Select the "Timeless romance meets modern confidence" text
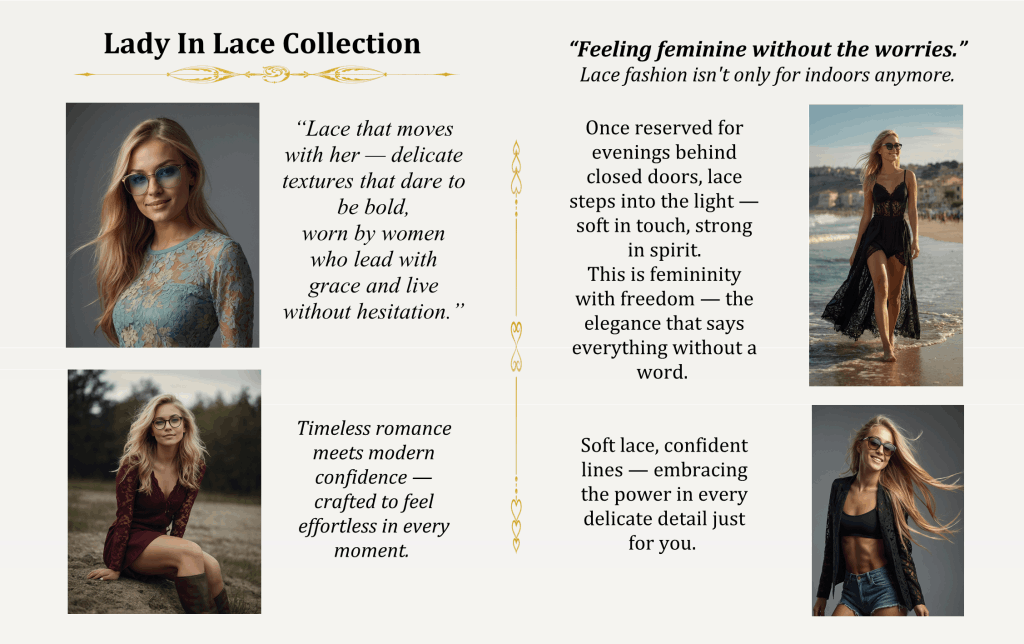Image resolution: width=1024 pixels, height=644 pixels. pos(374,489)
